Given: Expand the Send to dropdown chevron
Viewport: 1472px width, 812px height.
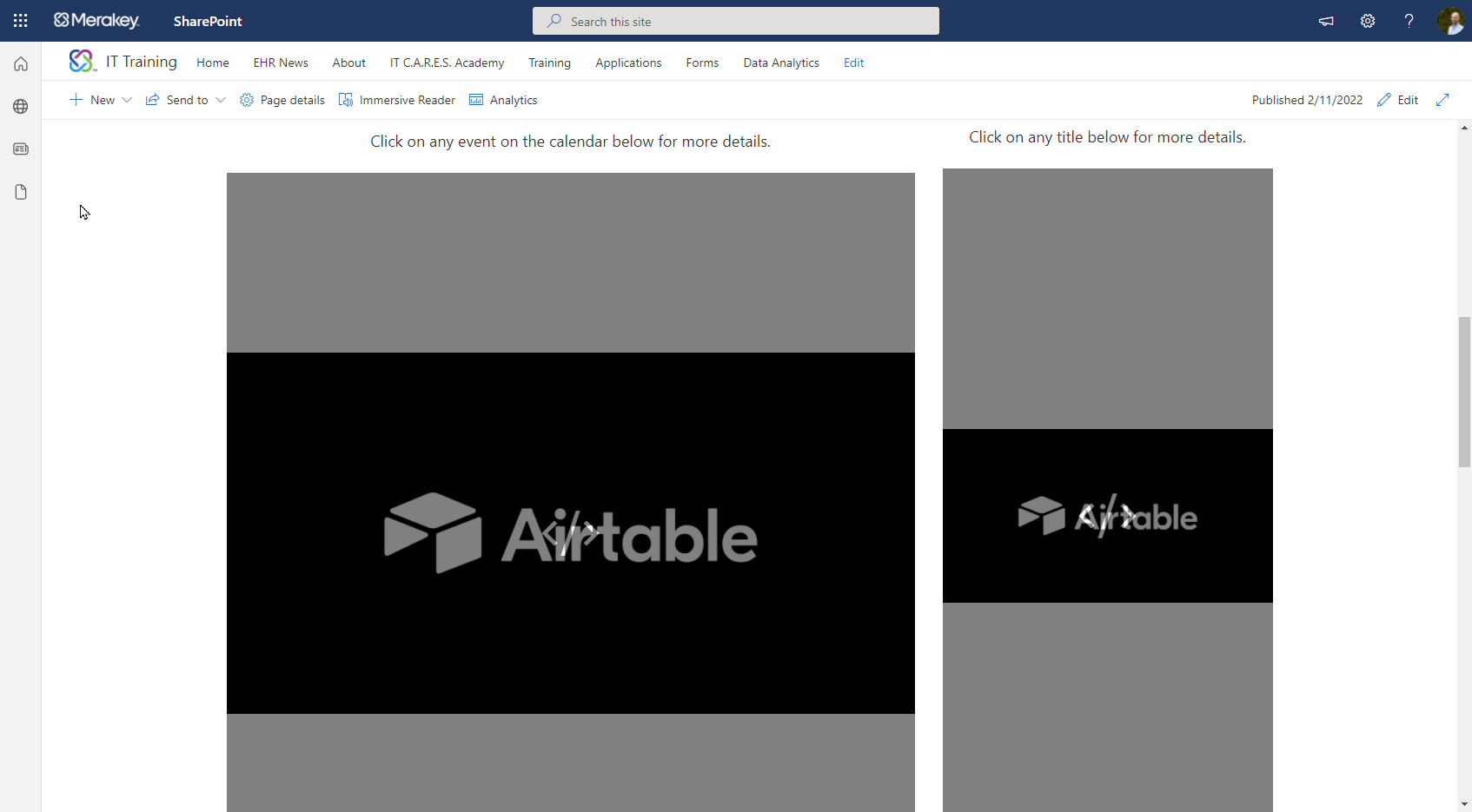Looking at the screenshot, I should (221, 100).
